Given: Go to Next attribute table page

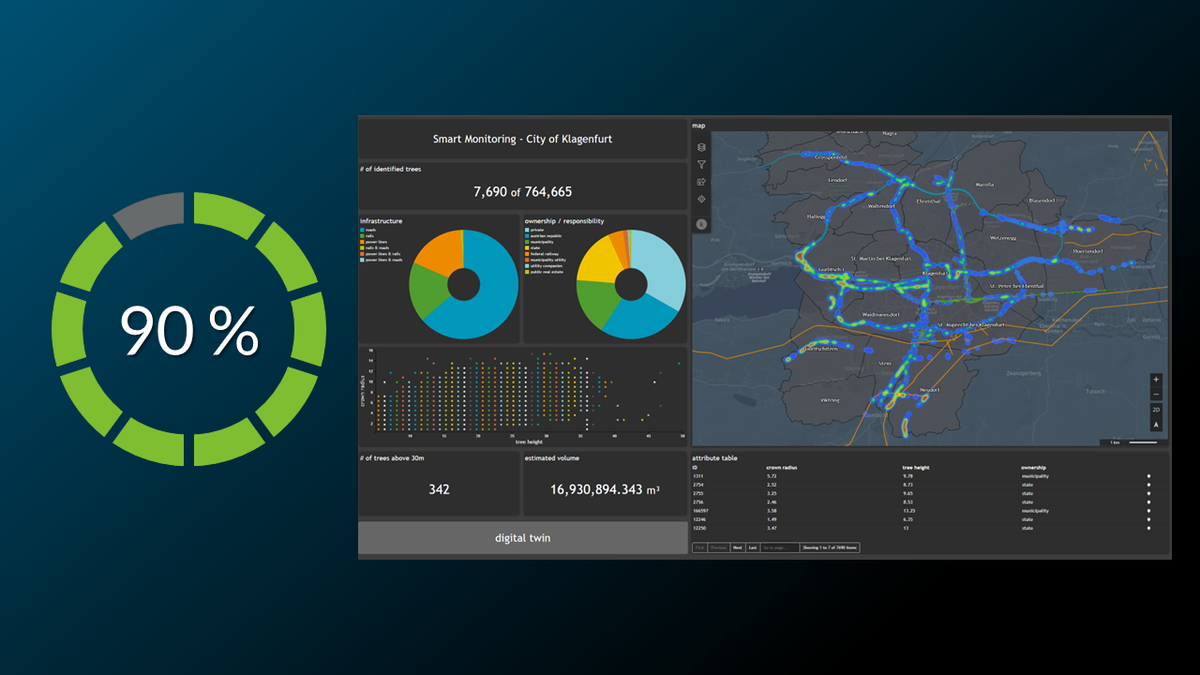Looking at the screenshot, I should [737, 548].
